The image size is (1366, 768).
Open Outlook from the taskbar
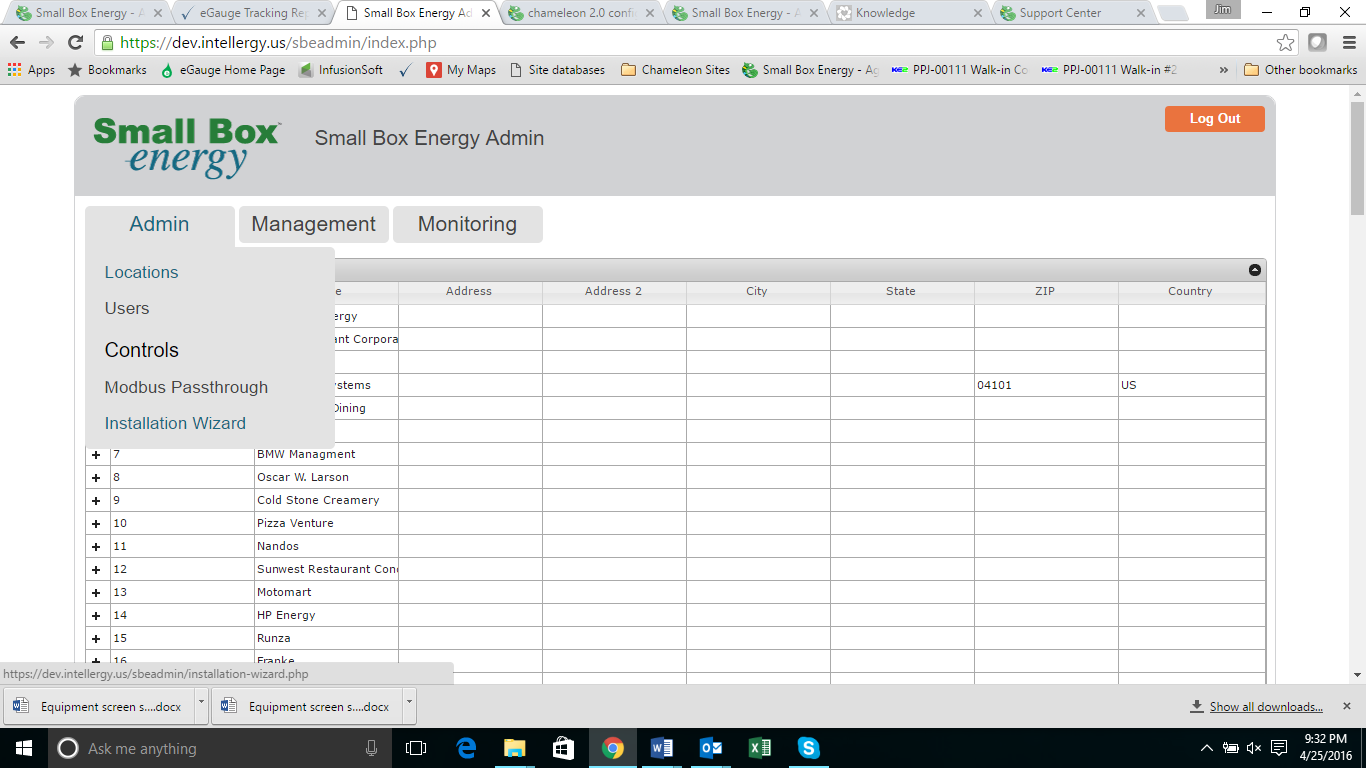tap(711, 748)
